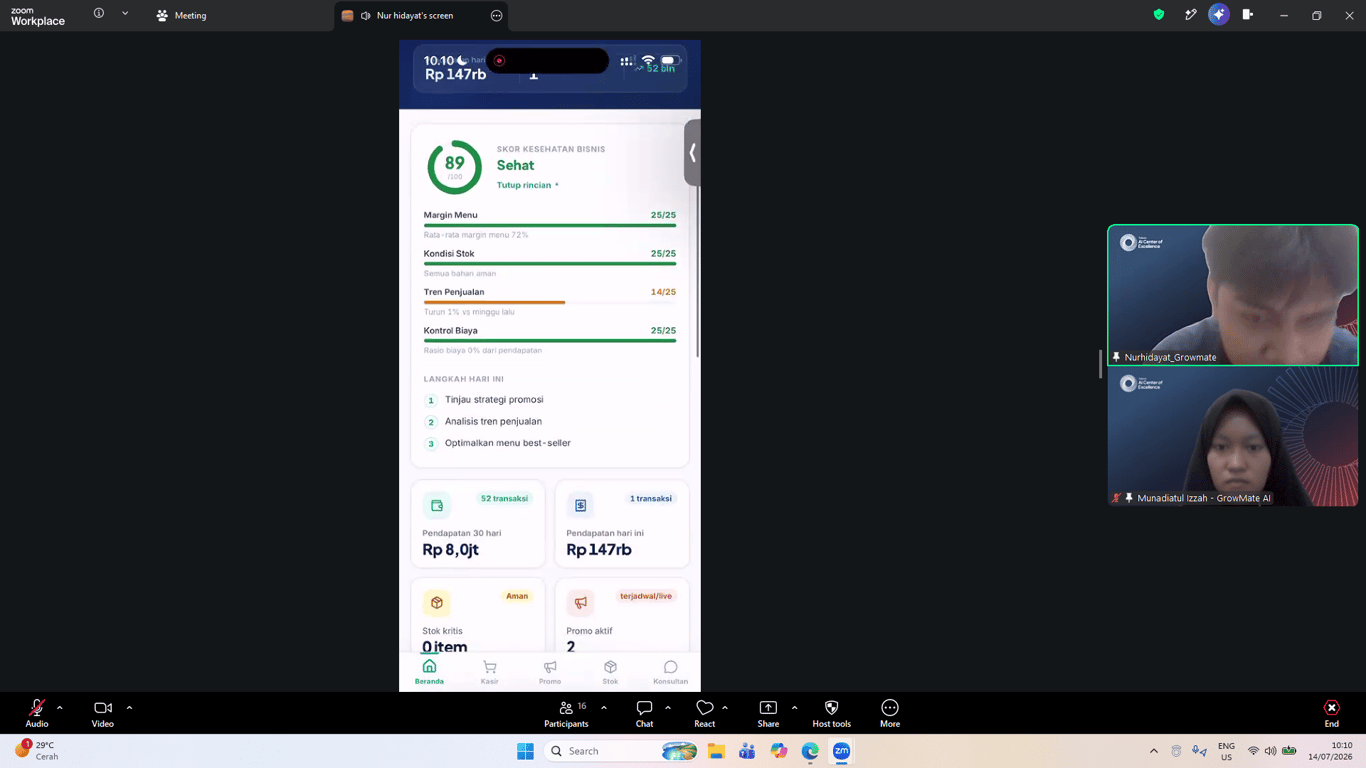The width and height of the screenshot is (1366, 768).
Task: Click the 89/100 health score ring
Action: 455,167
